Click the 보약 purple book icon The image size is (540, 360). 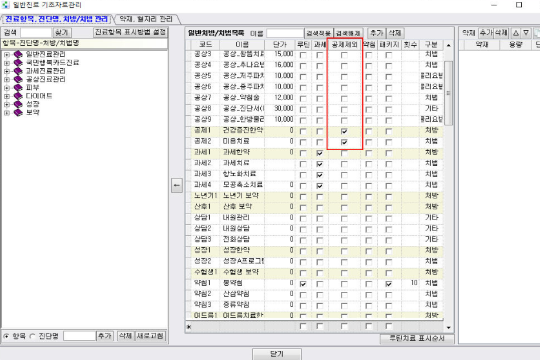pyautogui.click(x=18, y=112)
